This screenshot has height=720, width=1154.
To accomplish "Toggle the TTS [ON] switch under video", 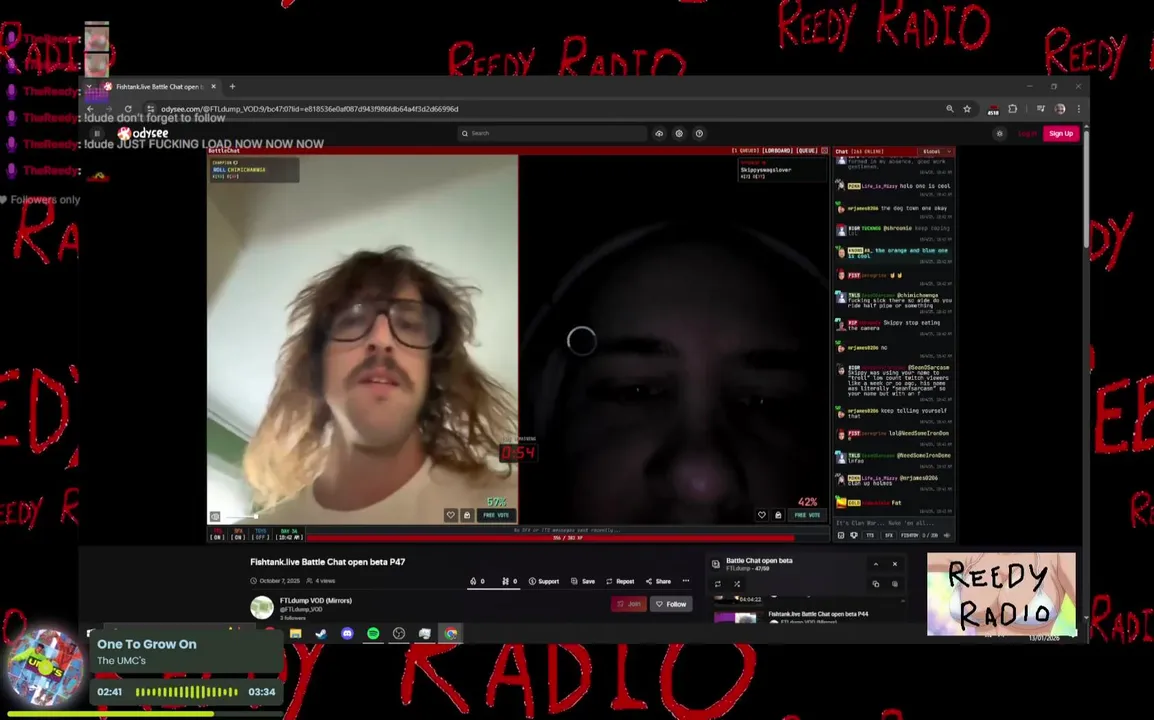I will coord(217,534).
